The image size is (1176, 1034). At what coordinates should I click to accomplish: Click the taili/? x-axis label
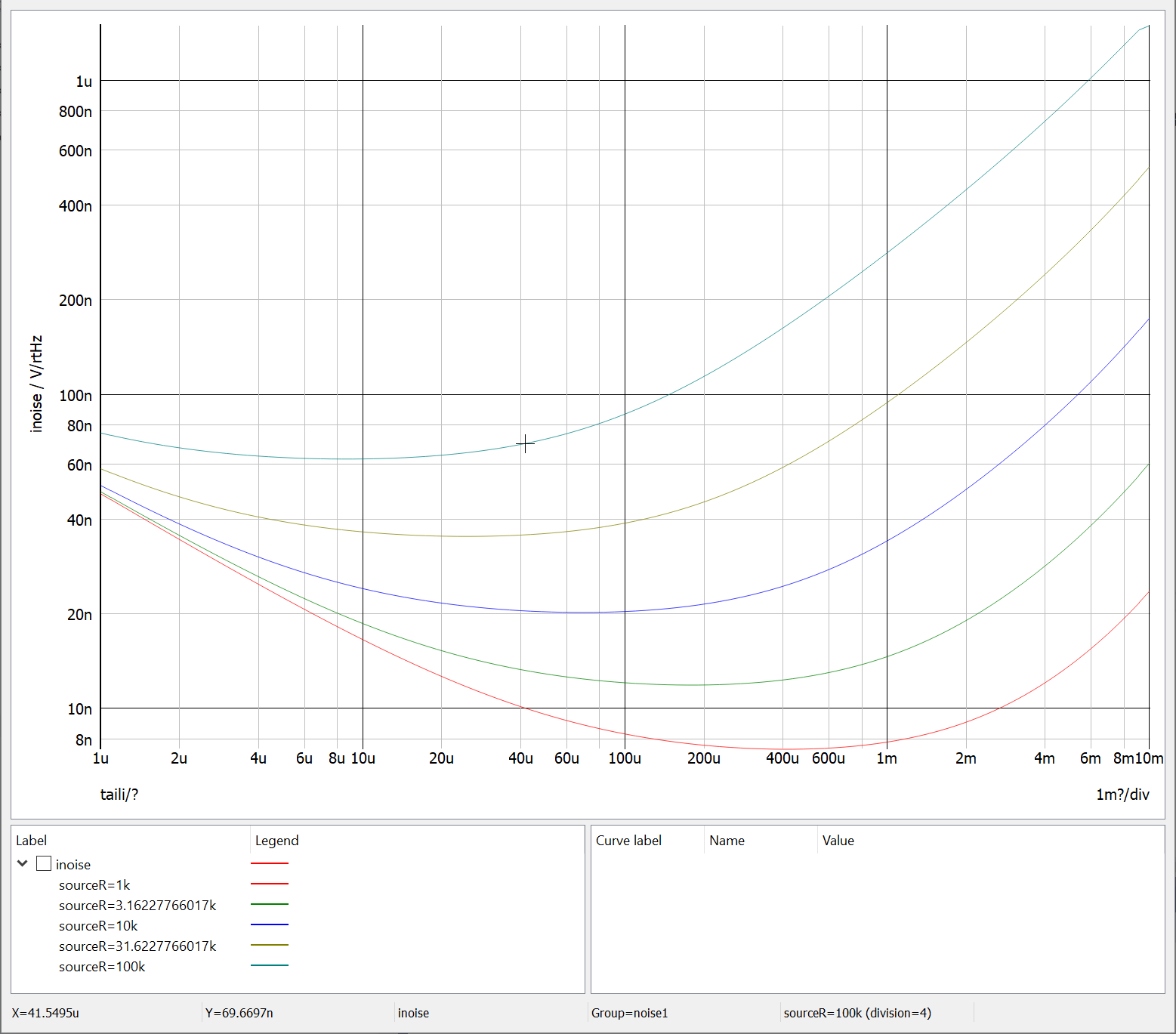(x=119, y=795)
